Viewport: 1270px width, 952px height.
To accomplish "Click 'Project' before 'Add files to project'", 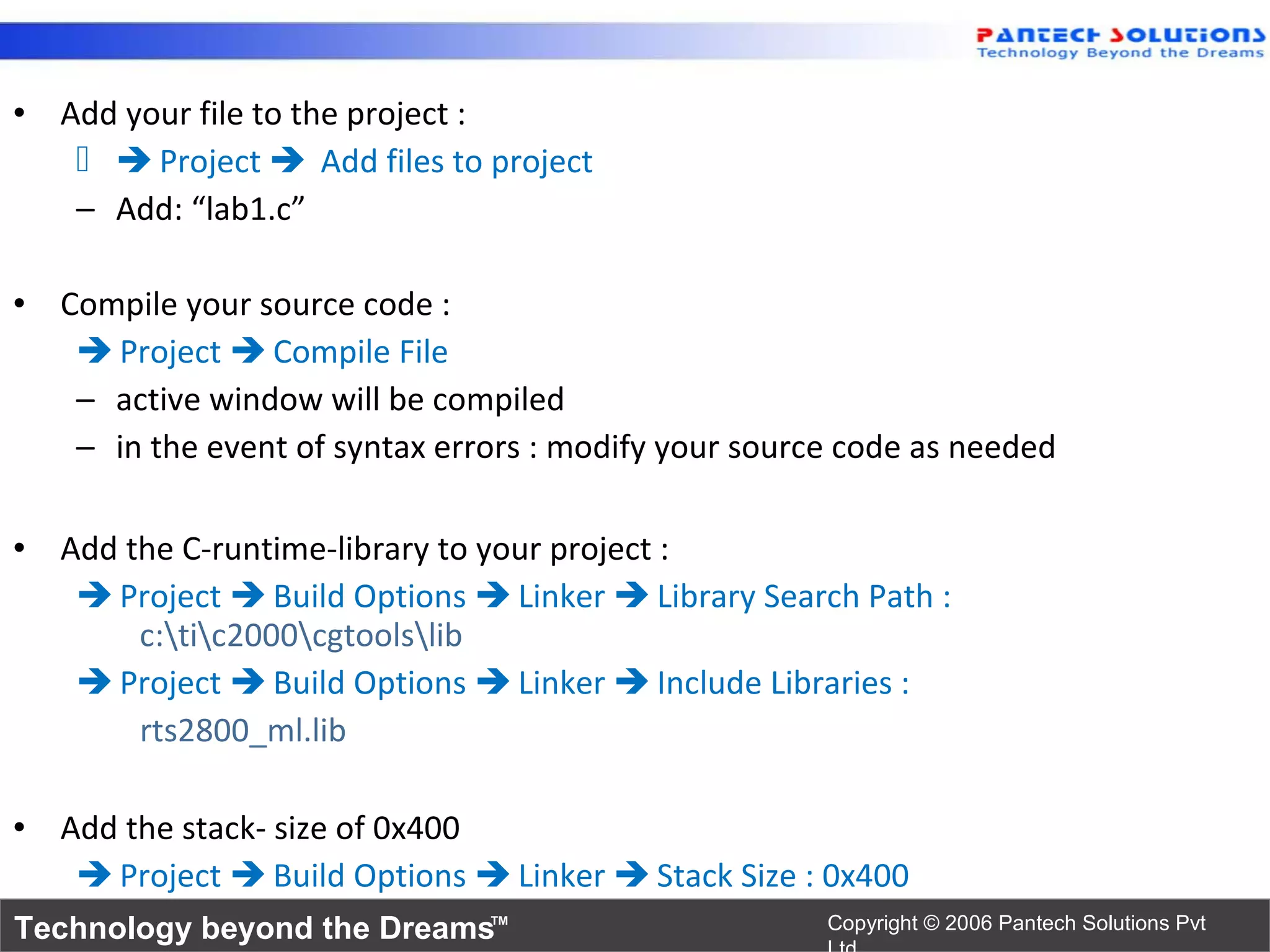I will click(x=210, y=162).
